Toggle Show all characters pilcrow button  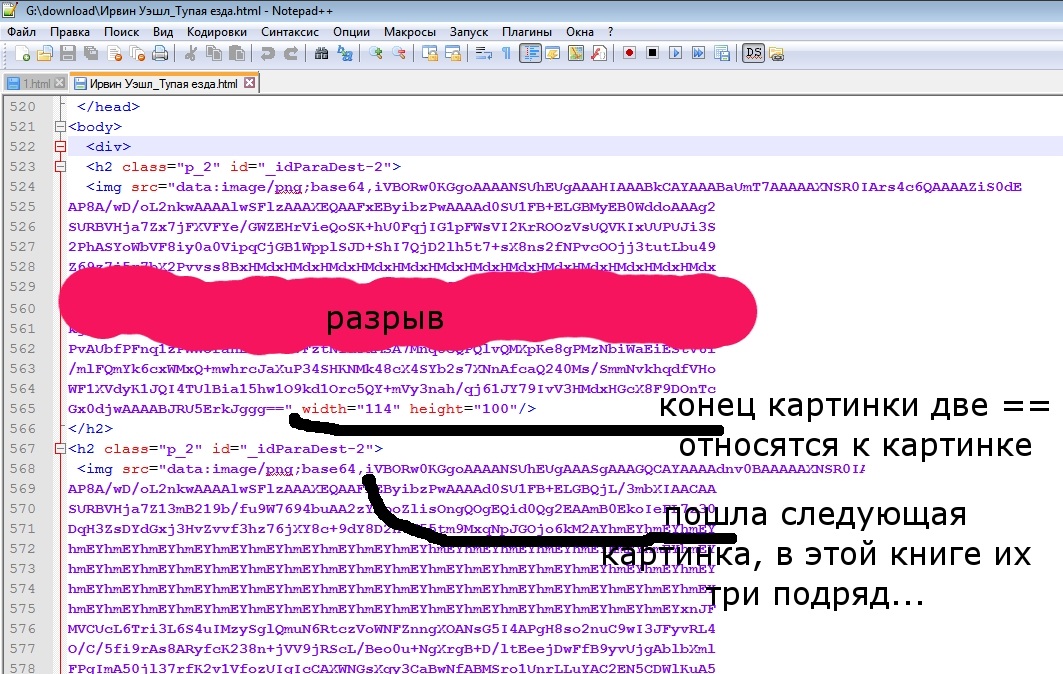coord(506,53)
